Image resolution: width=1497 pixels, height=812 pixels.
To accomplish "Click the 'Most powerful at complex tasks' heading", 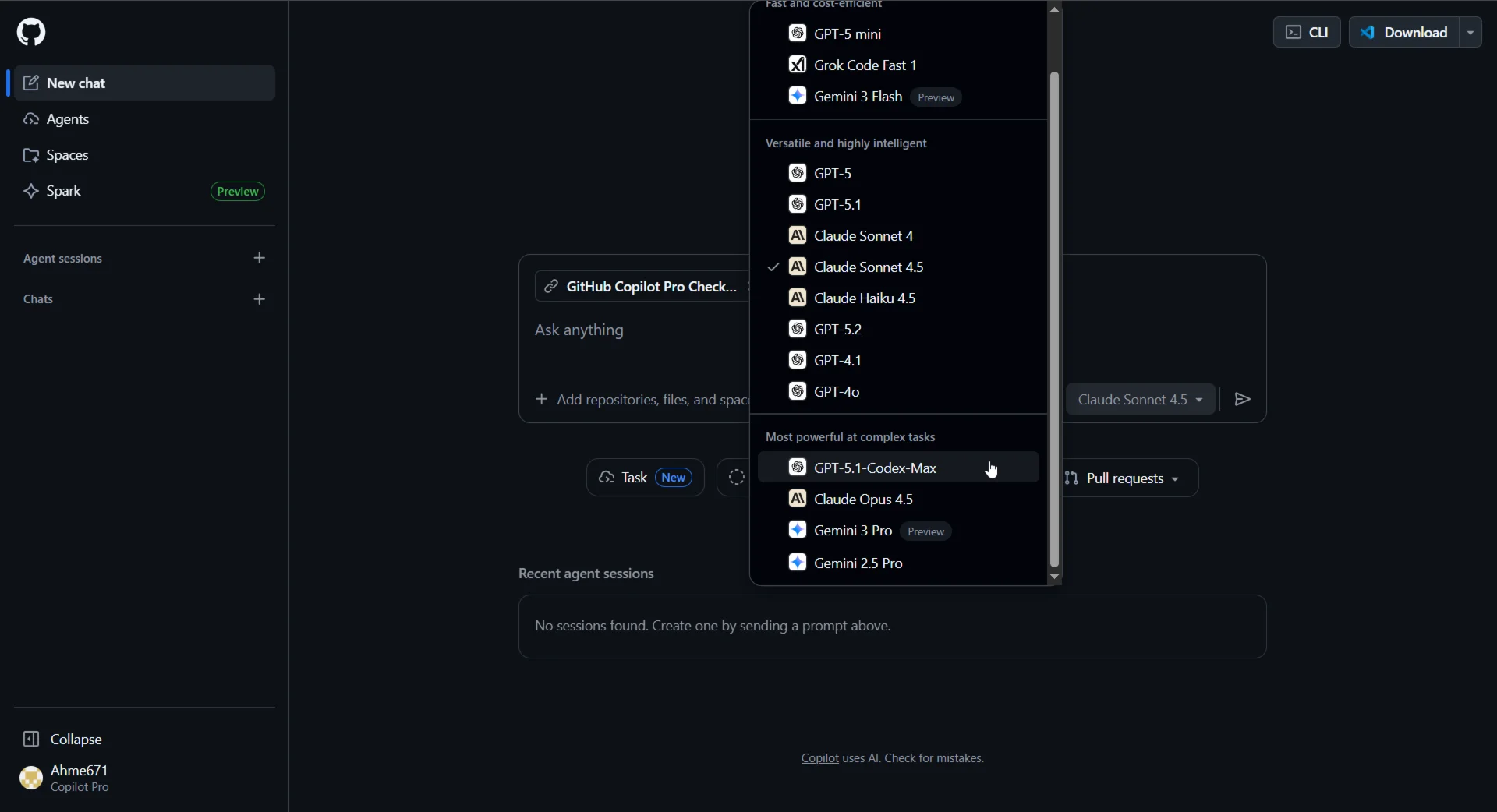I will [850, 437].
